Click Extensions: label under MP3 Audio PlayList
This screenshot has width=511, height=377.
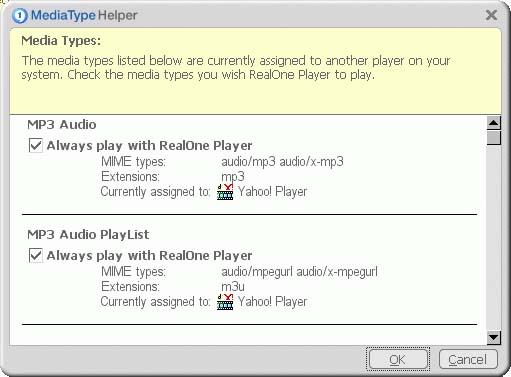coord(130,287)
